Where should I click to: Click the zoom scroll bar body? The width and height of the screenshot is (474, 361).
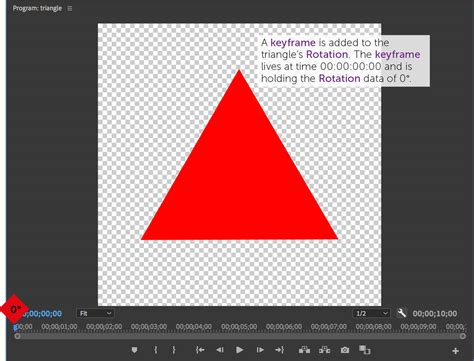coord(240,336)
